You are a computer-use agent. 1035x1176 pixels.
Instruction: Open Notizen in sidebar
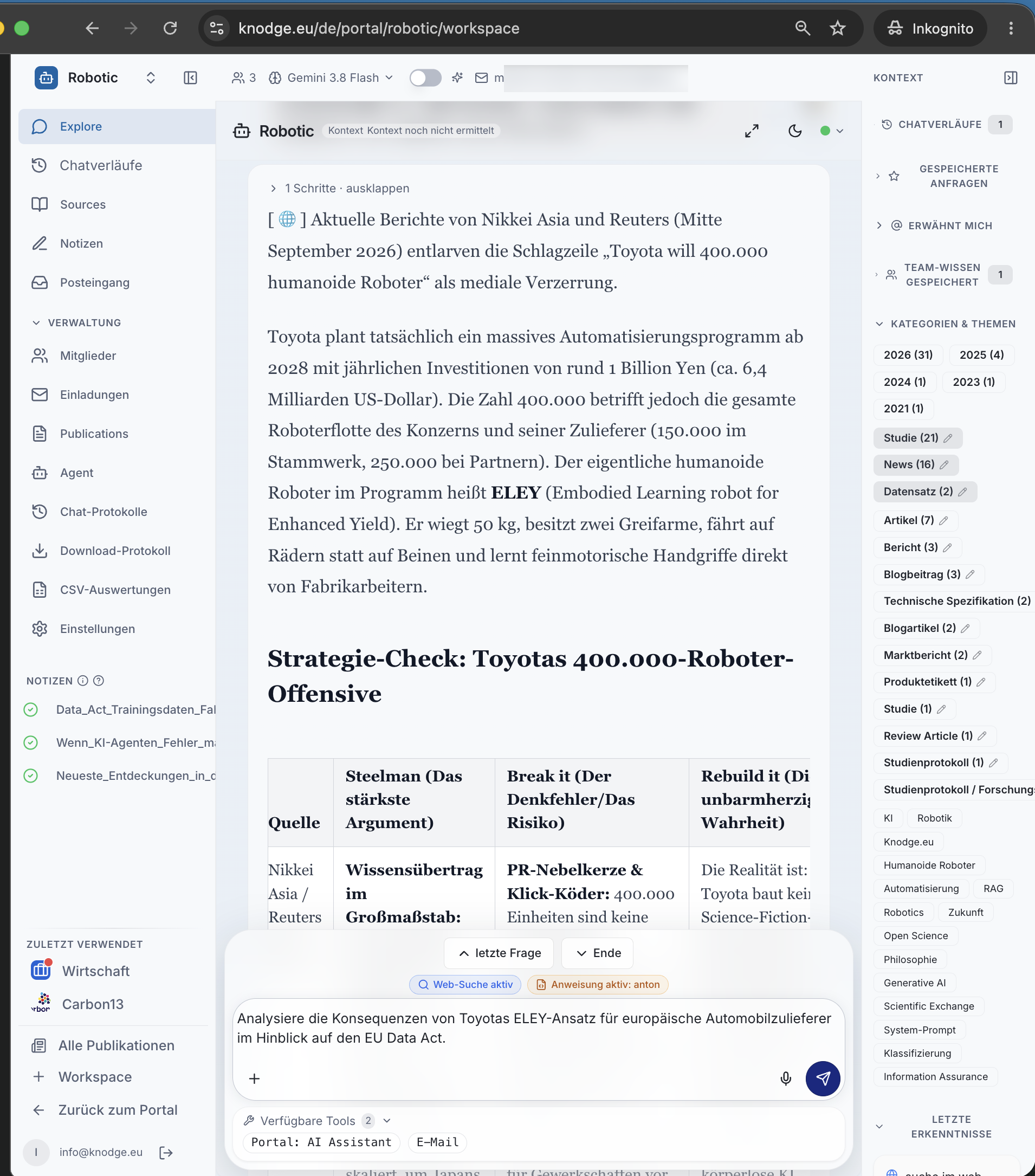(117, 244)
